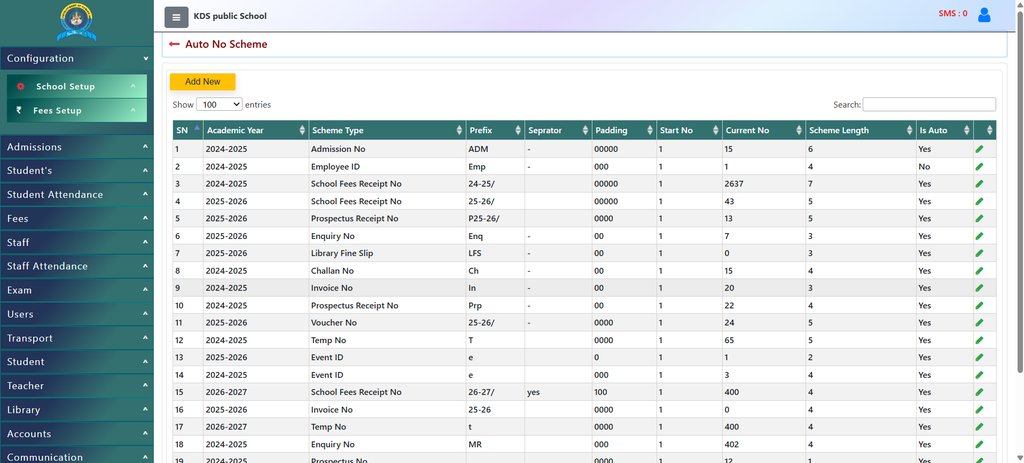
Task: Open the user profile icon
Action: [984, 15]
